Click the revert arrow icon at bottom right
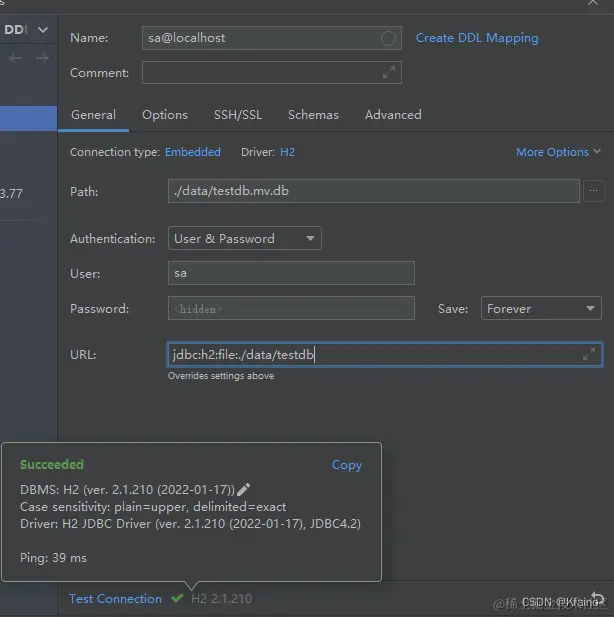This screenshot has height=617, width=614. 597,598
